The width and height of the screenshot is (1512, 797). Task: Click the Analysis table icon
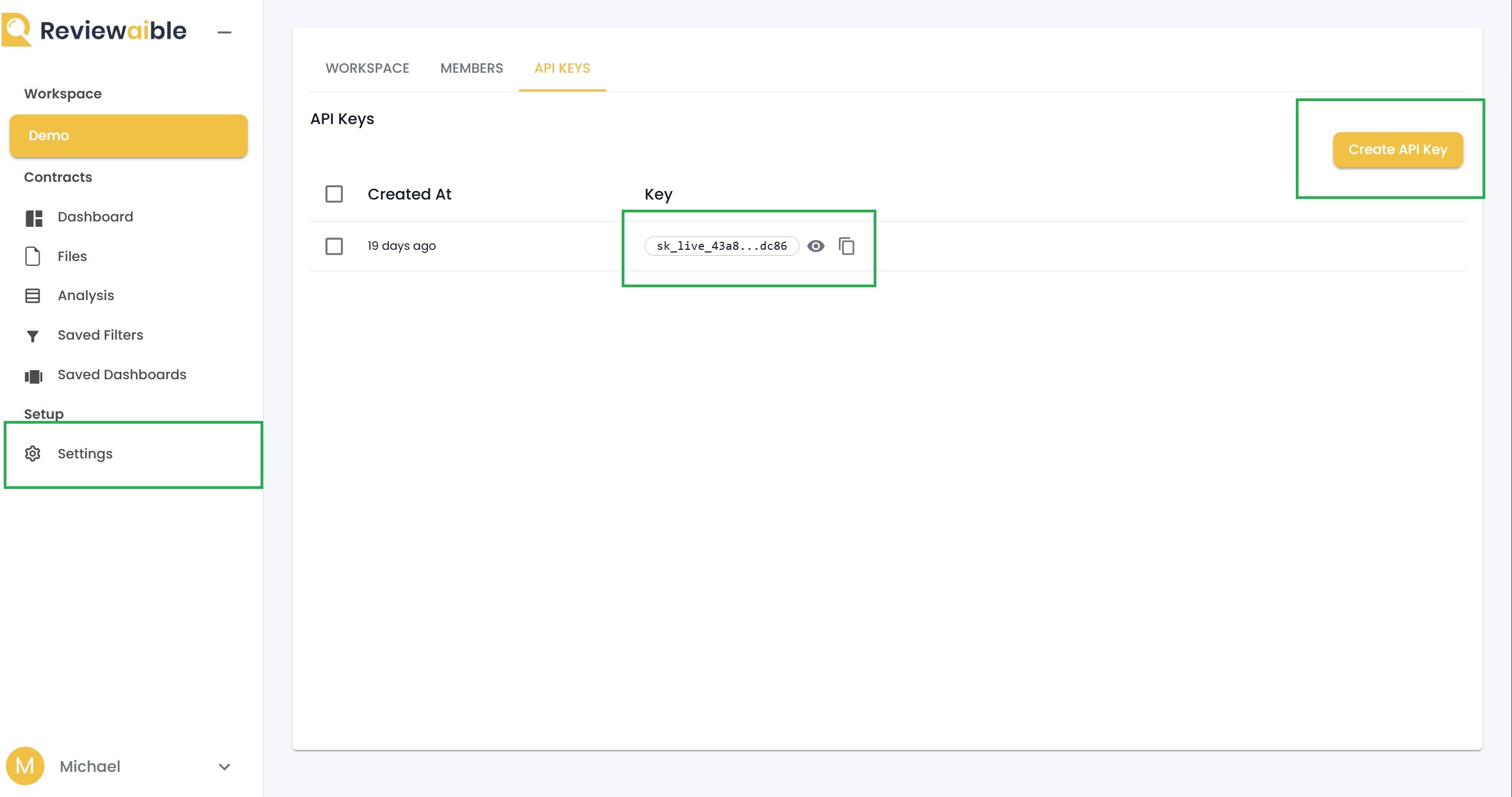(x=33, y=296)
